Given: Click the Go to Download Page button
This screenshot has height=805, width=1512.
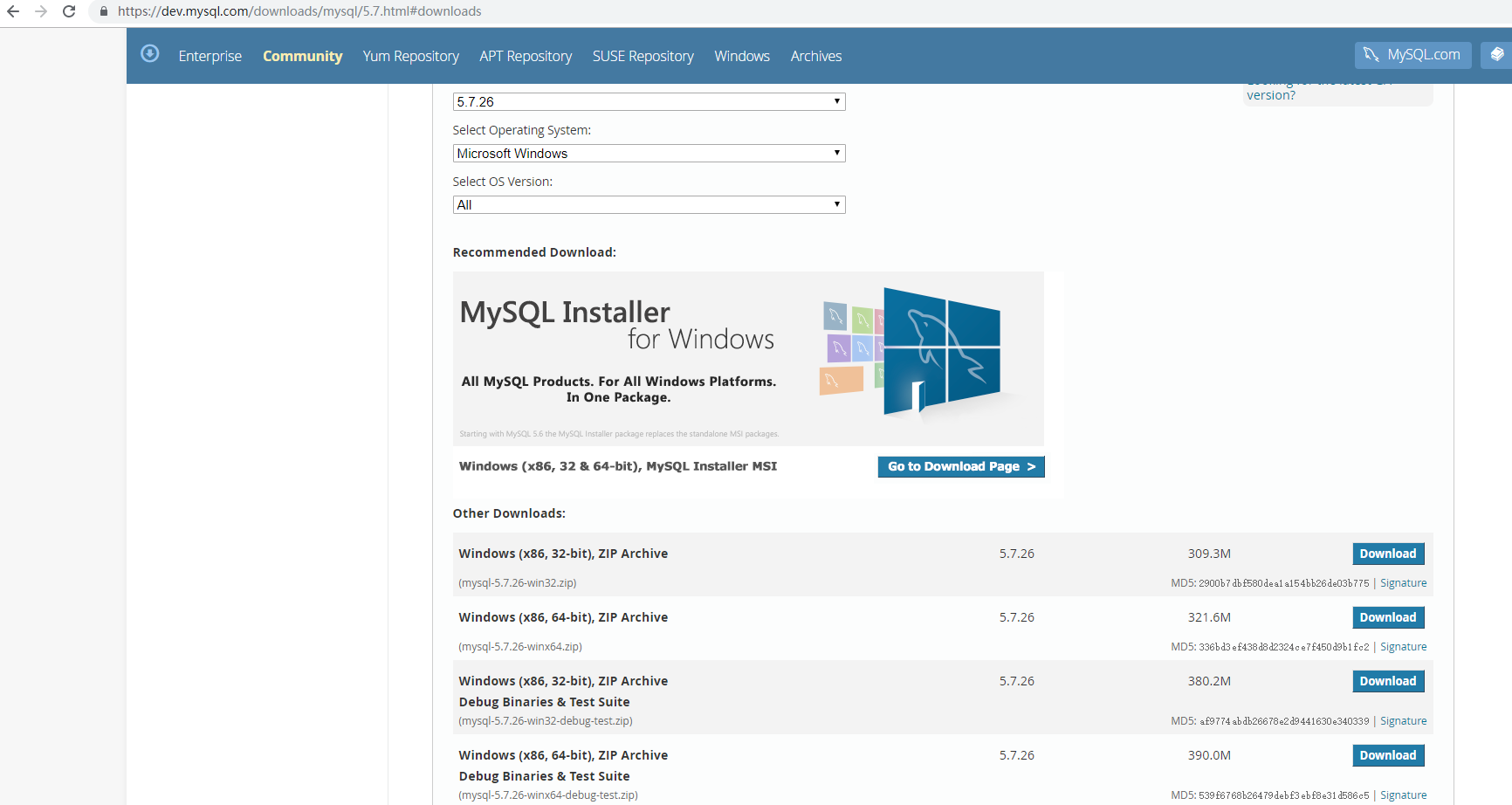Looking at the screenshot, I should 961,467.
